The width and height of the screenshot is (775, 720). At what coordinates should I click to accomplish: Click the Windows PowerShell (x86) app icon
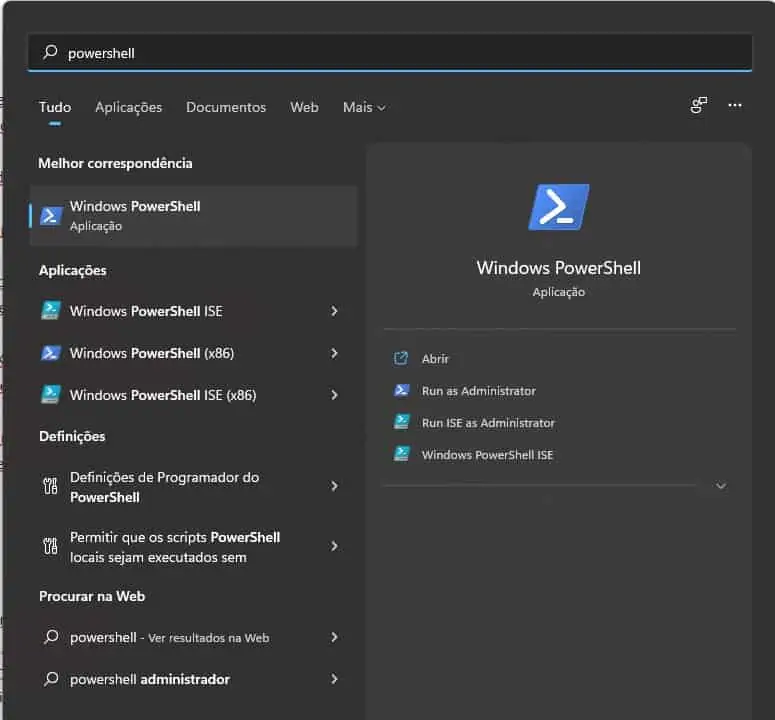pyautogui.click(x=51, y=353)
